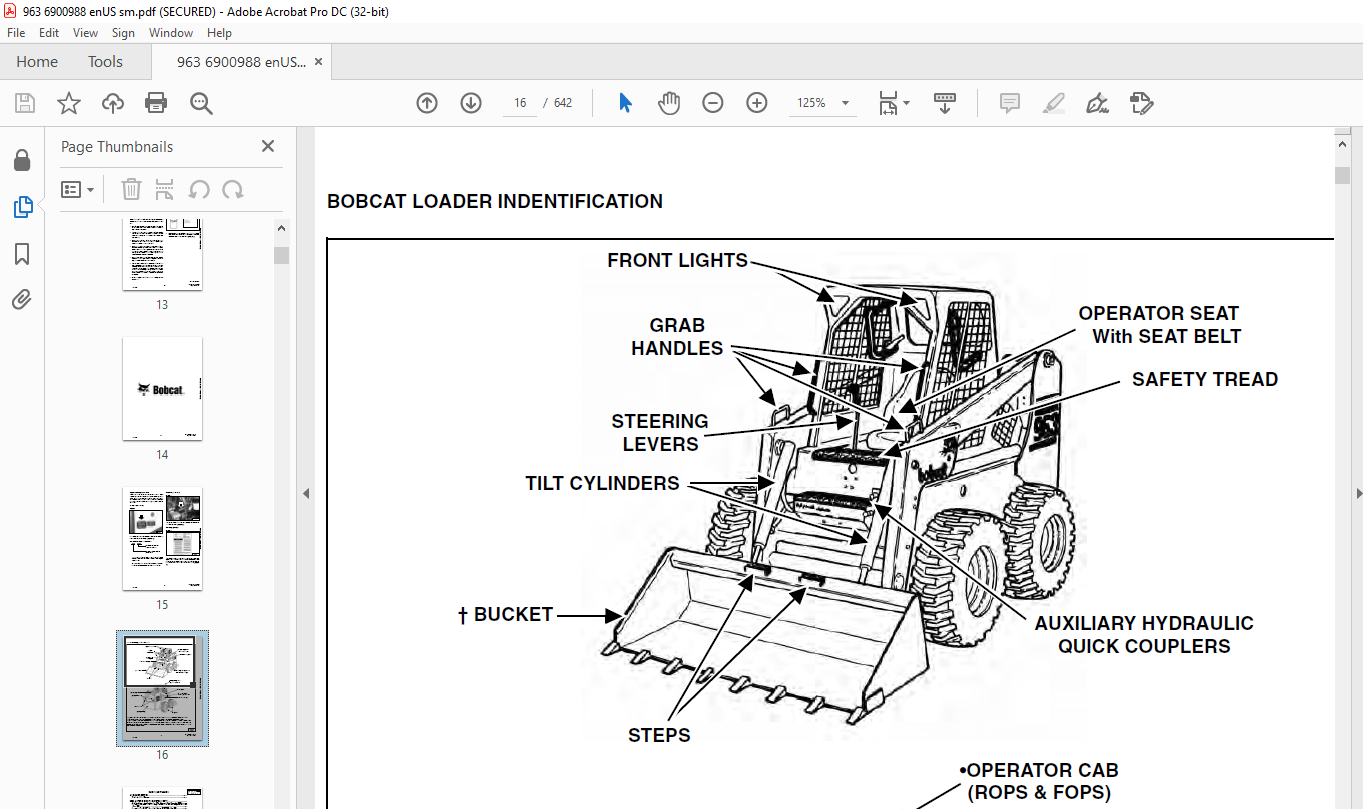Viewport: 1363px width, 809px height.
Task: Open the File menu
Action: click(16, 33)
